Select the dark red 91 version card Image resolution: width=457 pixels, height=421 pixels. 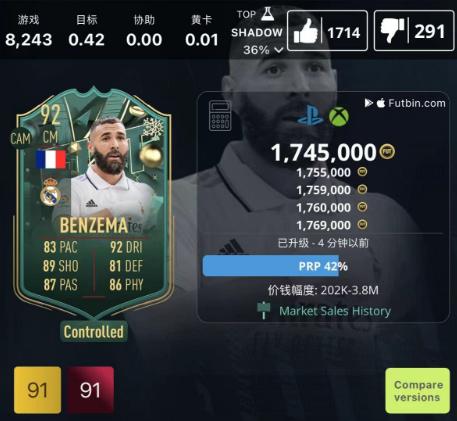(91, 390)
